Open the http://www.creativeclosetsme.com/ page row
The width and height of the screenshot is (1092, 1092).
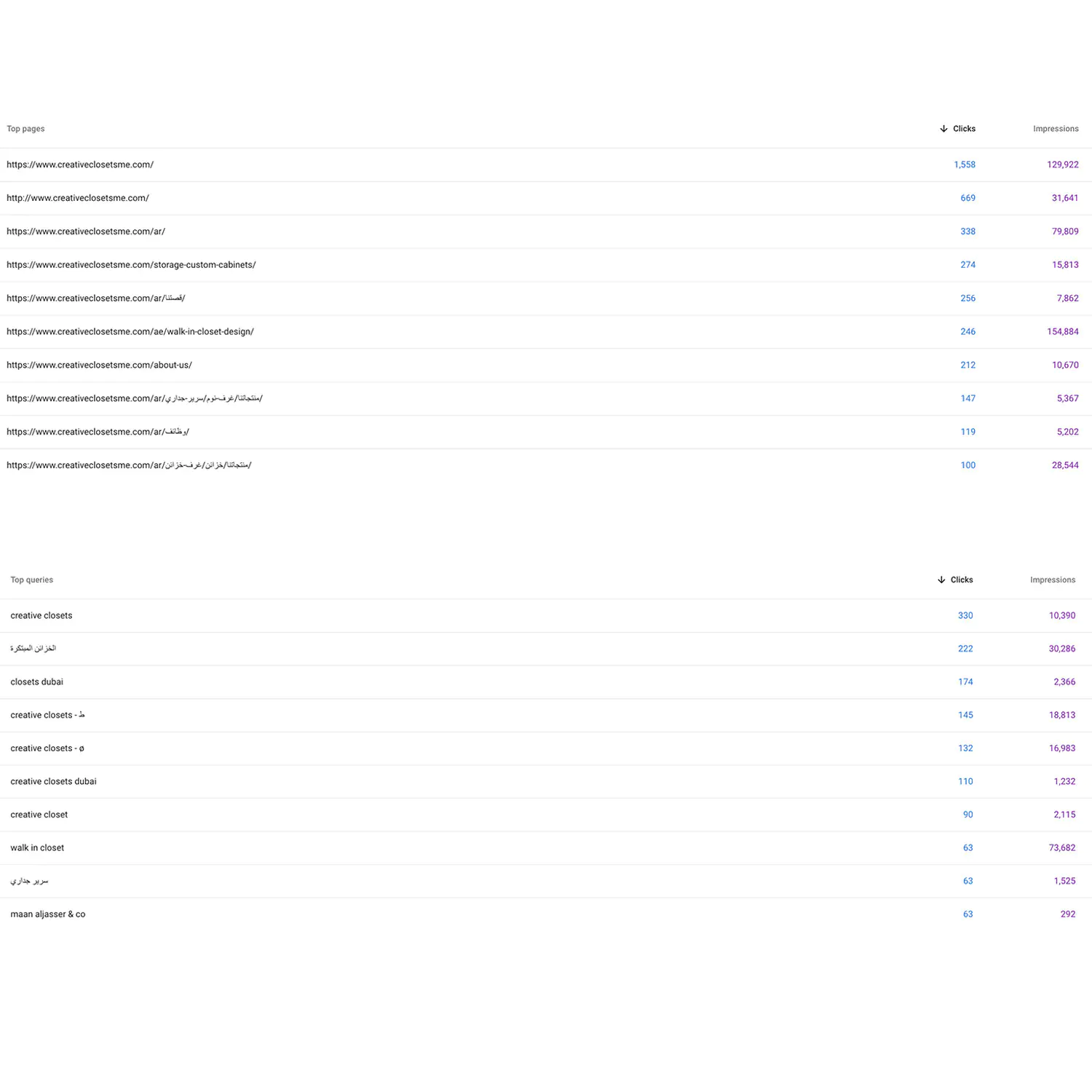tap(78, 198)
